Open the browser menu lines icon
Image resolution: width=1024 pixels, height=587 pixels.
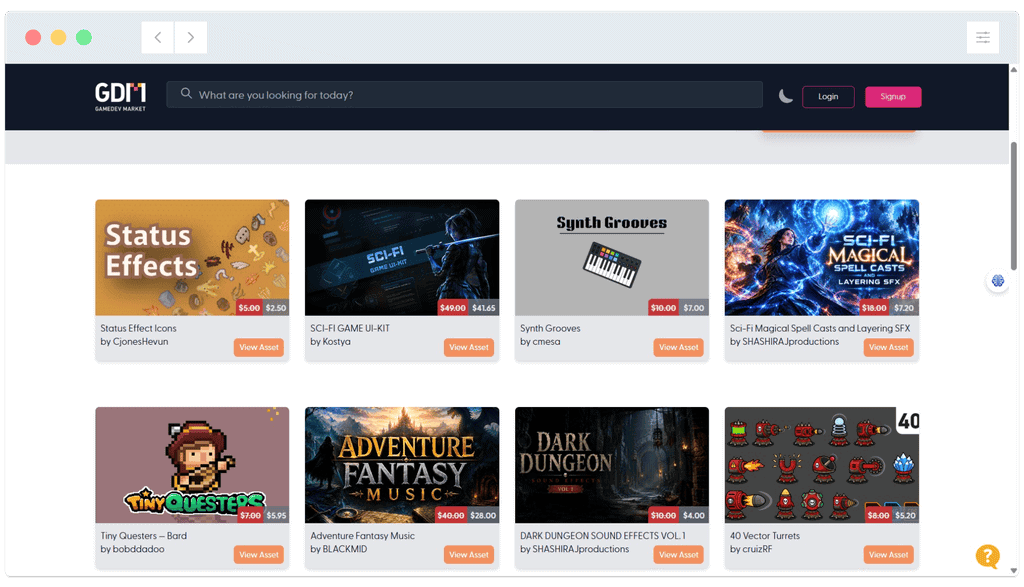coord(983,37)
